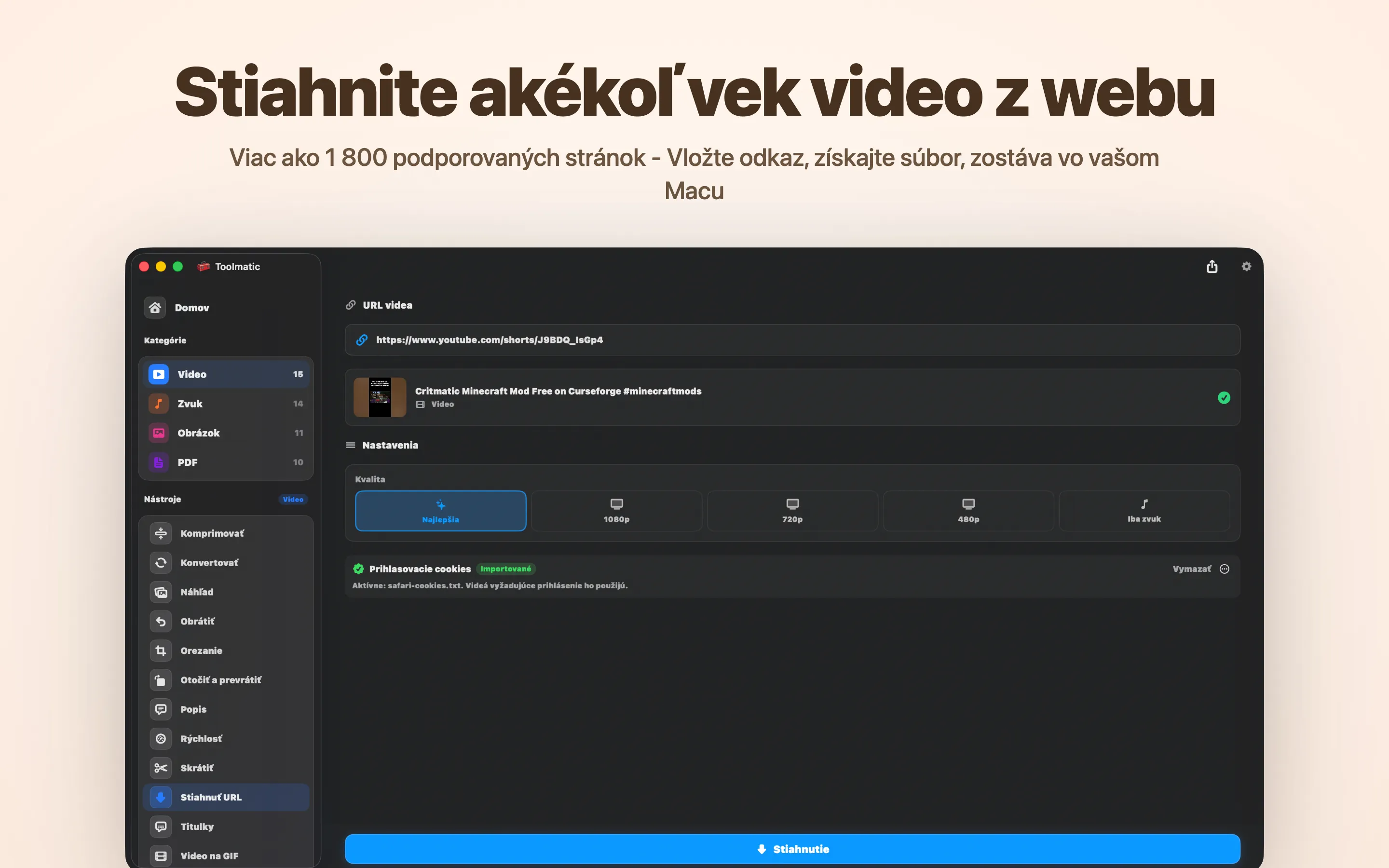The image size is (1389, 868).
Task: Open the Rýchlosť speed tool icon
Action: [x=161, y=738]
